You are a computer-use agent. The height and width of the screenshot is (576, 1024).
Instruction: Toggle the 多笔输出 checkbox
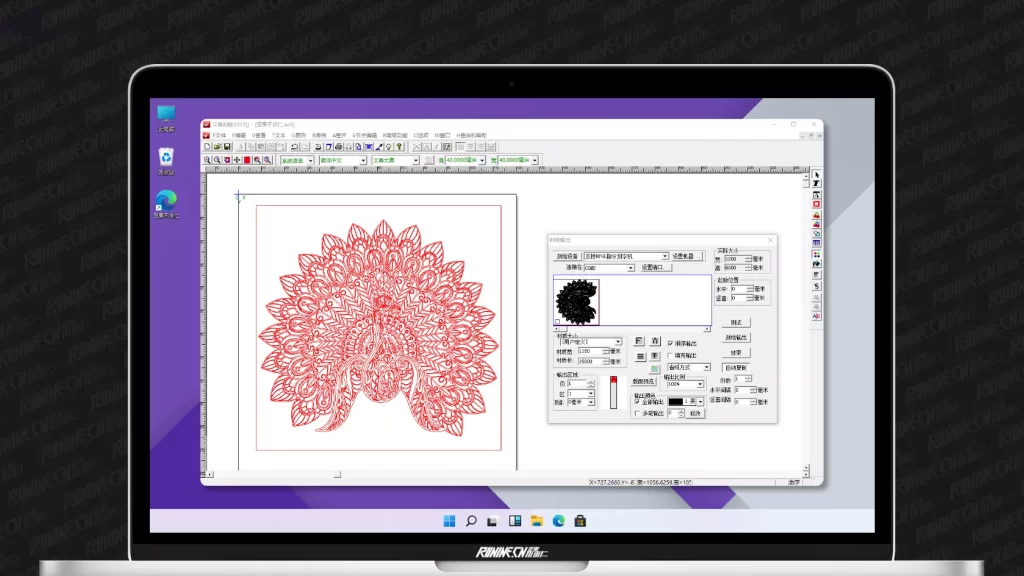click(x=638, y=413)
